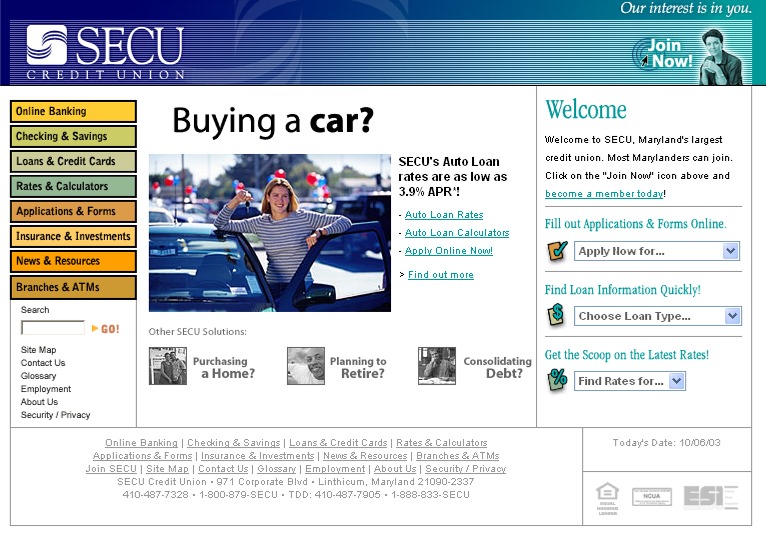Image resolution: width=766 pixels, height=535 pixels.
Task: Click the dollar icon beside Choose Loan Type
Action: click(x=558, y=316)
